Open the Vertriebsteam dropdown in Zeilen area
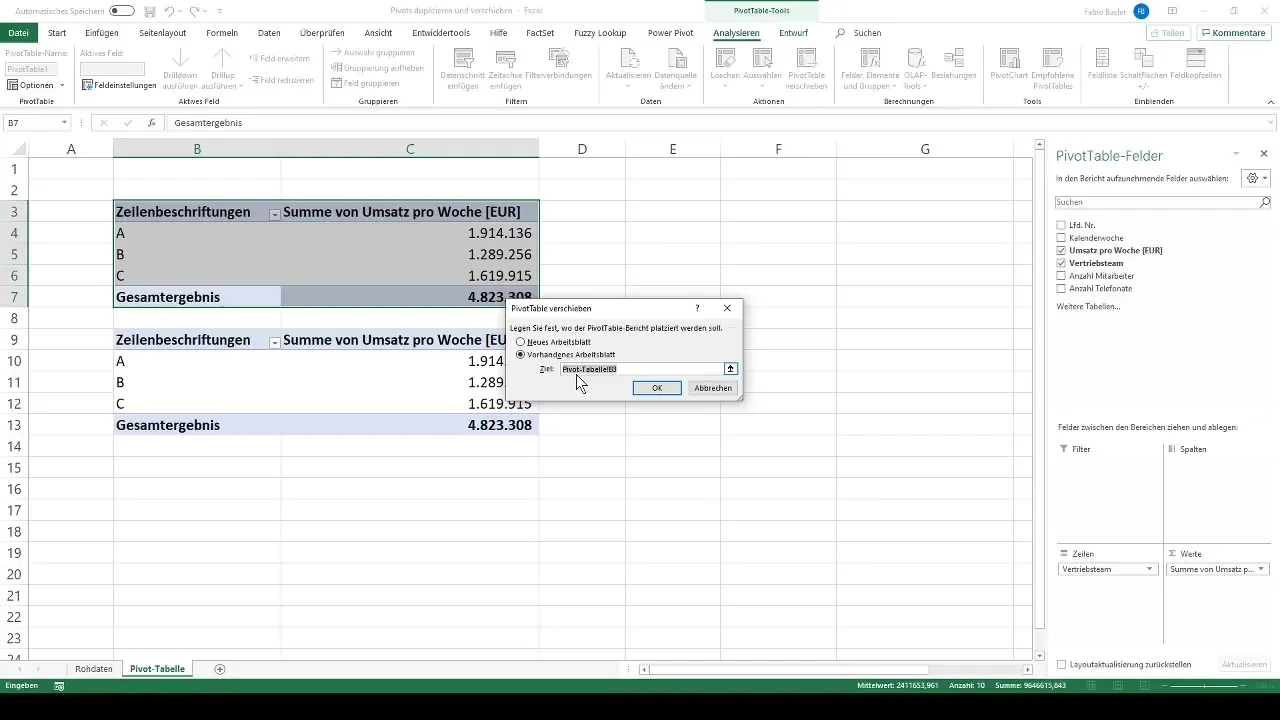 click(1150, 569)
